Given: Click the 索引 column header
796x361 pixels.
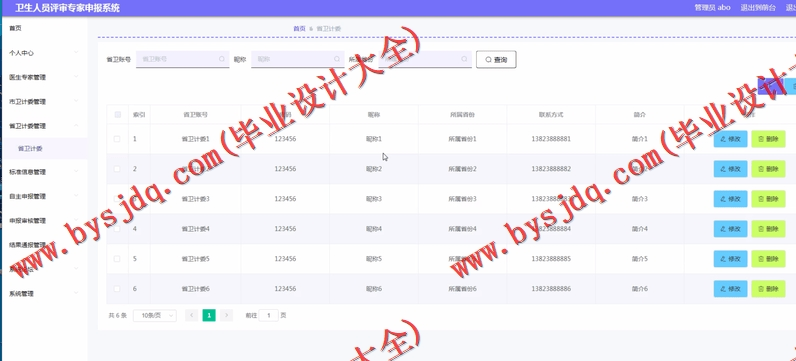Looking at the screenshot, I should pyautogui.click(x=139, y=115).
